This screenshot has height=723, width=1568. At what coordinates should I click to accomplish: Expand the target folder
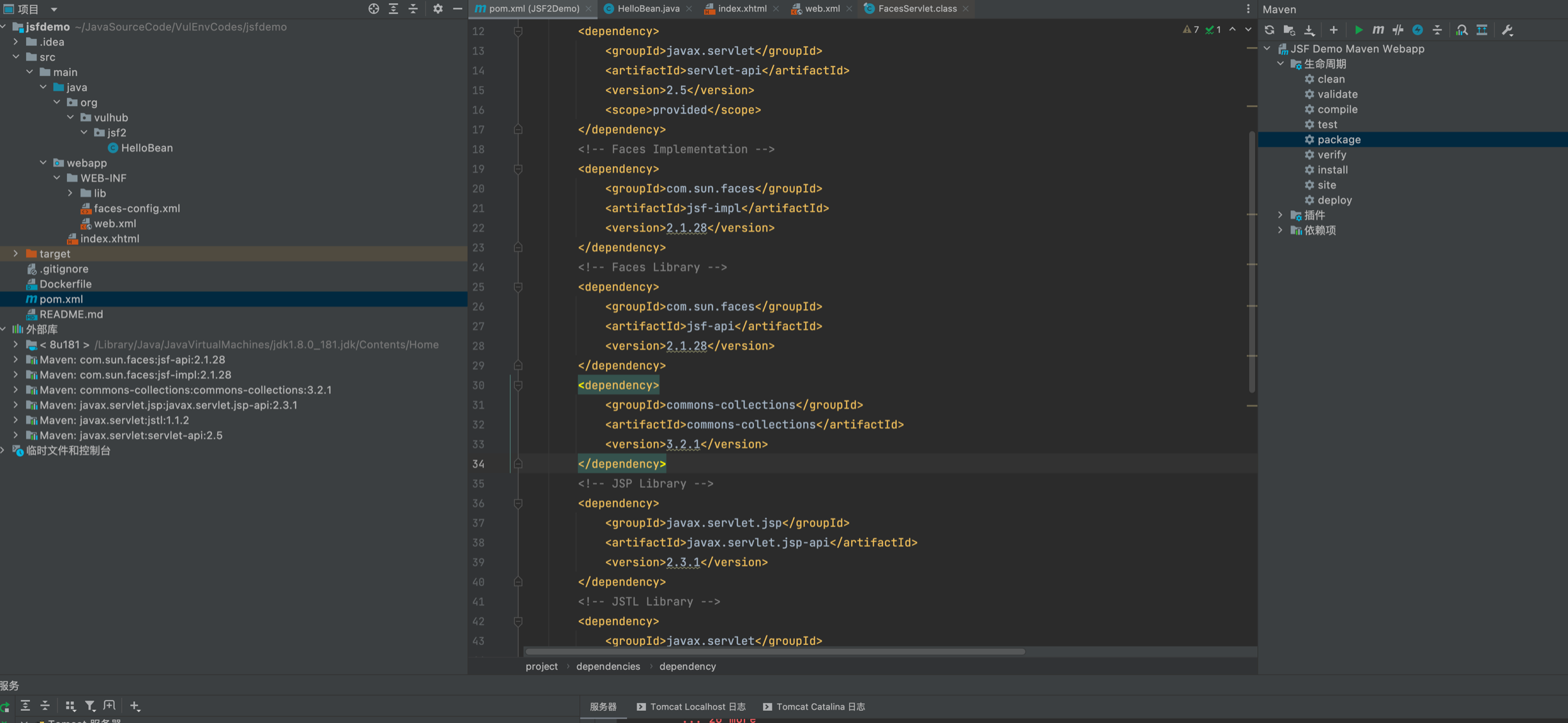(15, 254)
